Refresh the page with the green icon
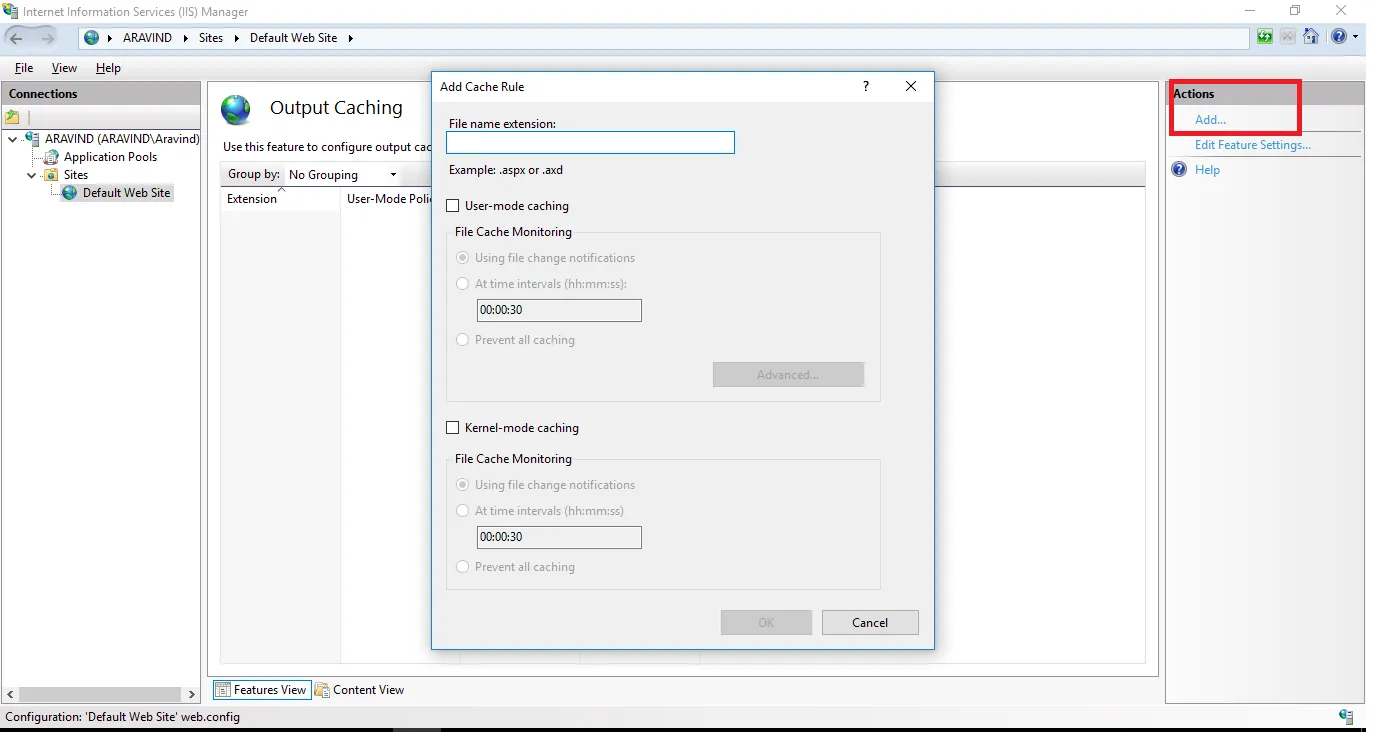1384x732 pixels. [x=1265, y=37]
